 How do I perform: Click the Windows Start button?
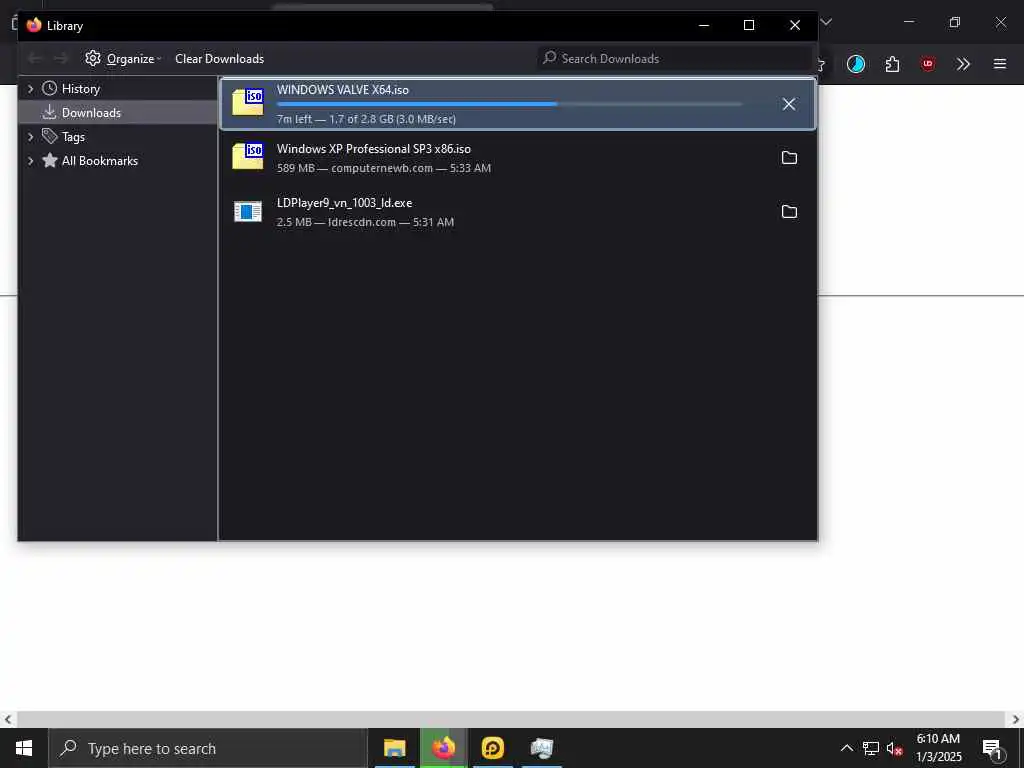tap(24, 748)
